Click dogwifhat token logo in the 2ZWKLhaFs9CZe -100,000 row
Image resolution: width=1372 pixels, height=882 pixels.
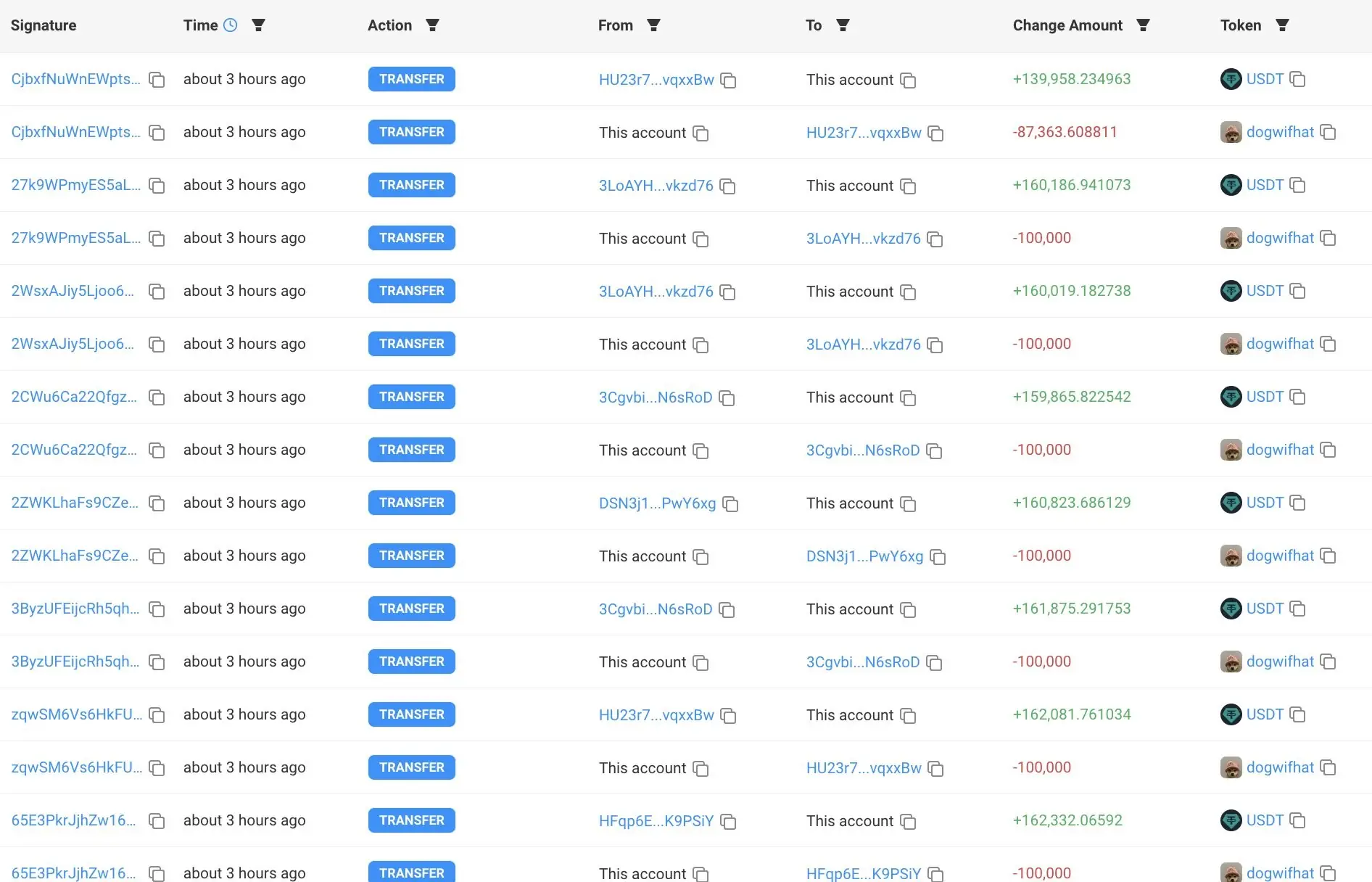(1231, 556)
